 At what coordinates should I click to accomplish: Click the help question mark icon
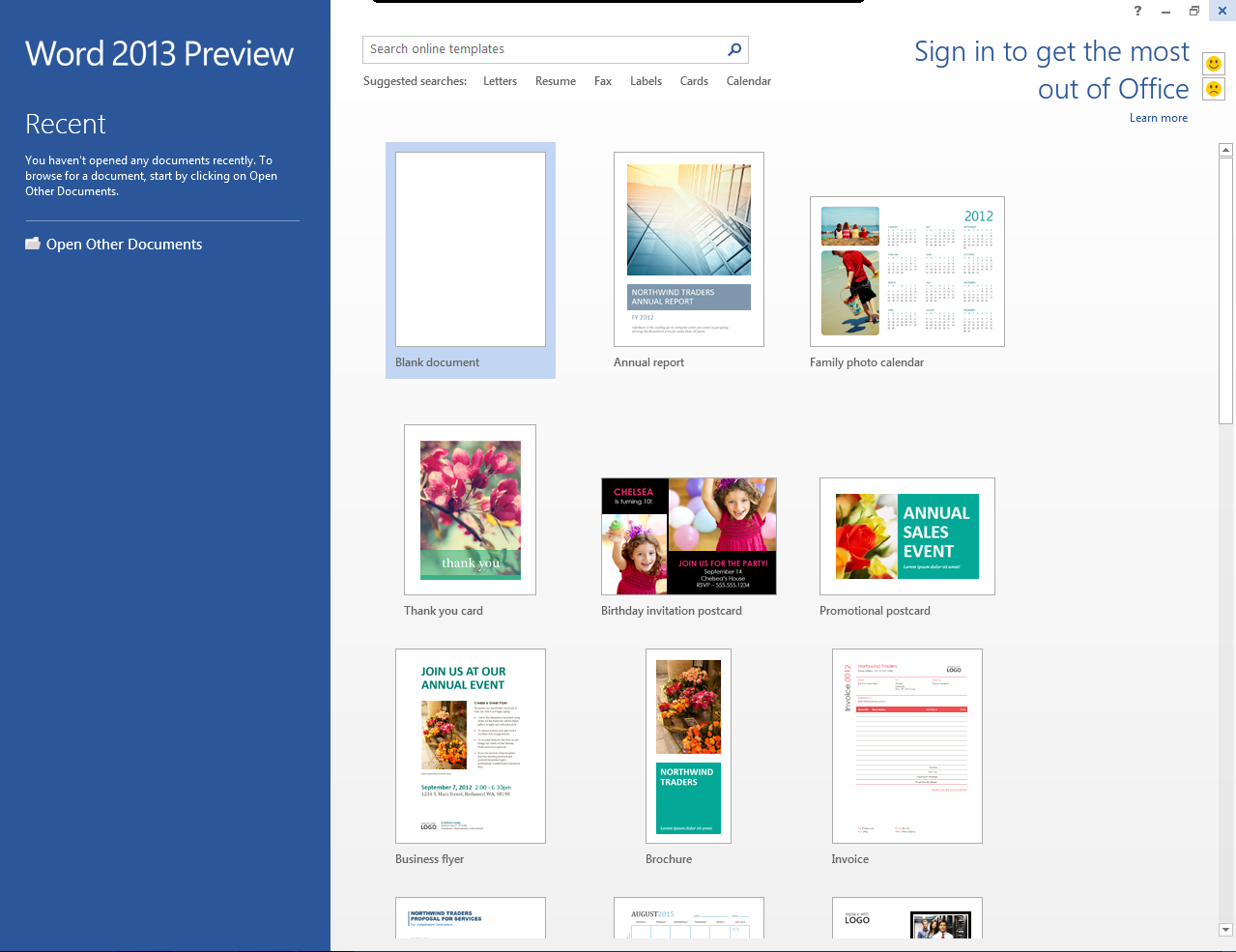point(1137,11)
